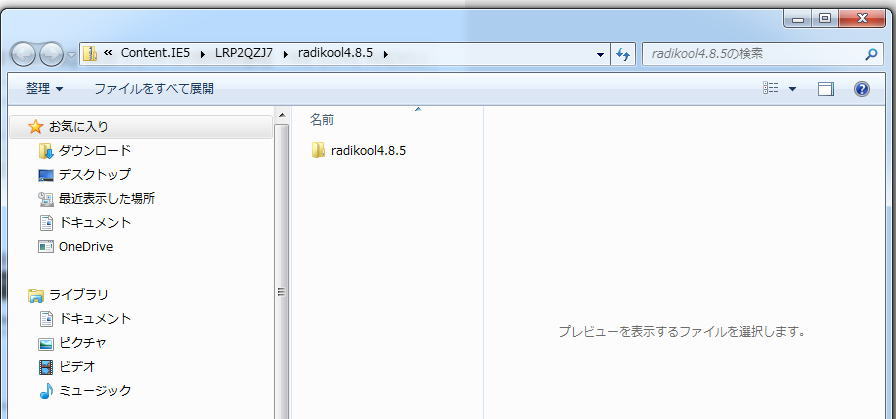Select radikool4.8.5 in the address path
Viewport: 896px width, 419px height.
pyautogui.click(x=335, y=53)
